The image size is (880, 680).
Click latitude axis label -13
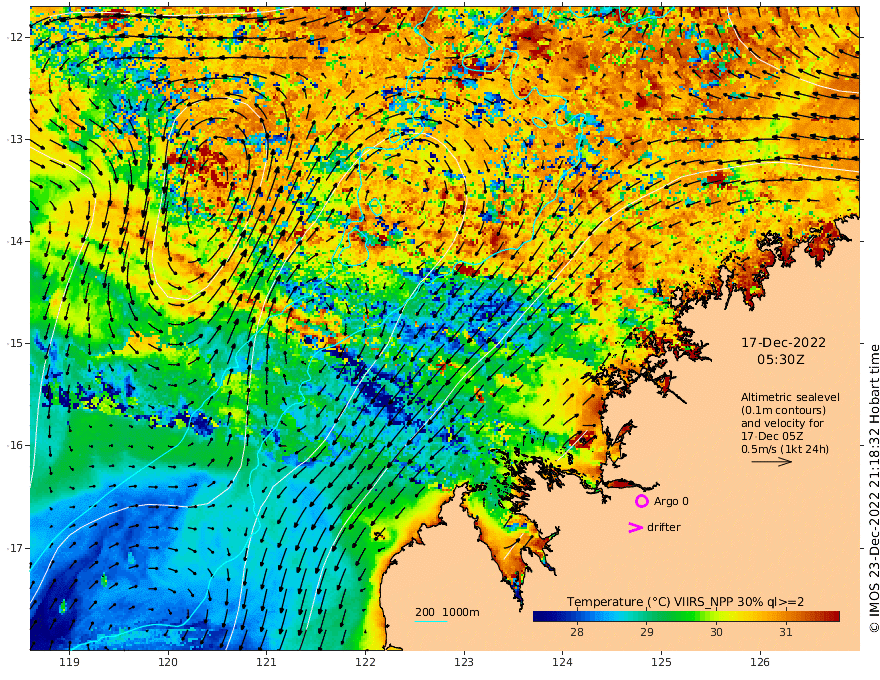click(15, 139)
